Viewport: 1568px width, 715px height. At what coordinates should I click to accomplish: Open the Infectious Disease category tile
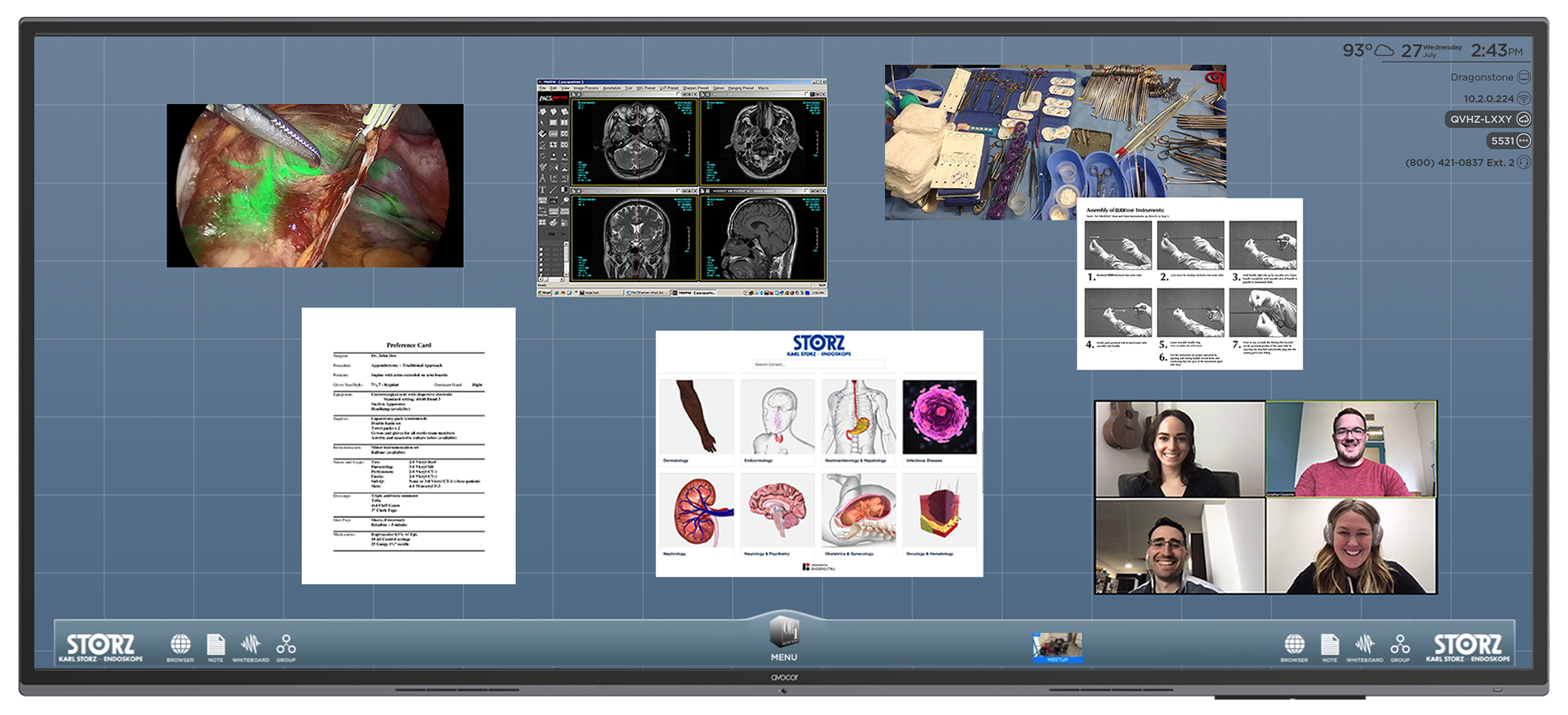tap(939, 419)
